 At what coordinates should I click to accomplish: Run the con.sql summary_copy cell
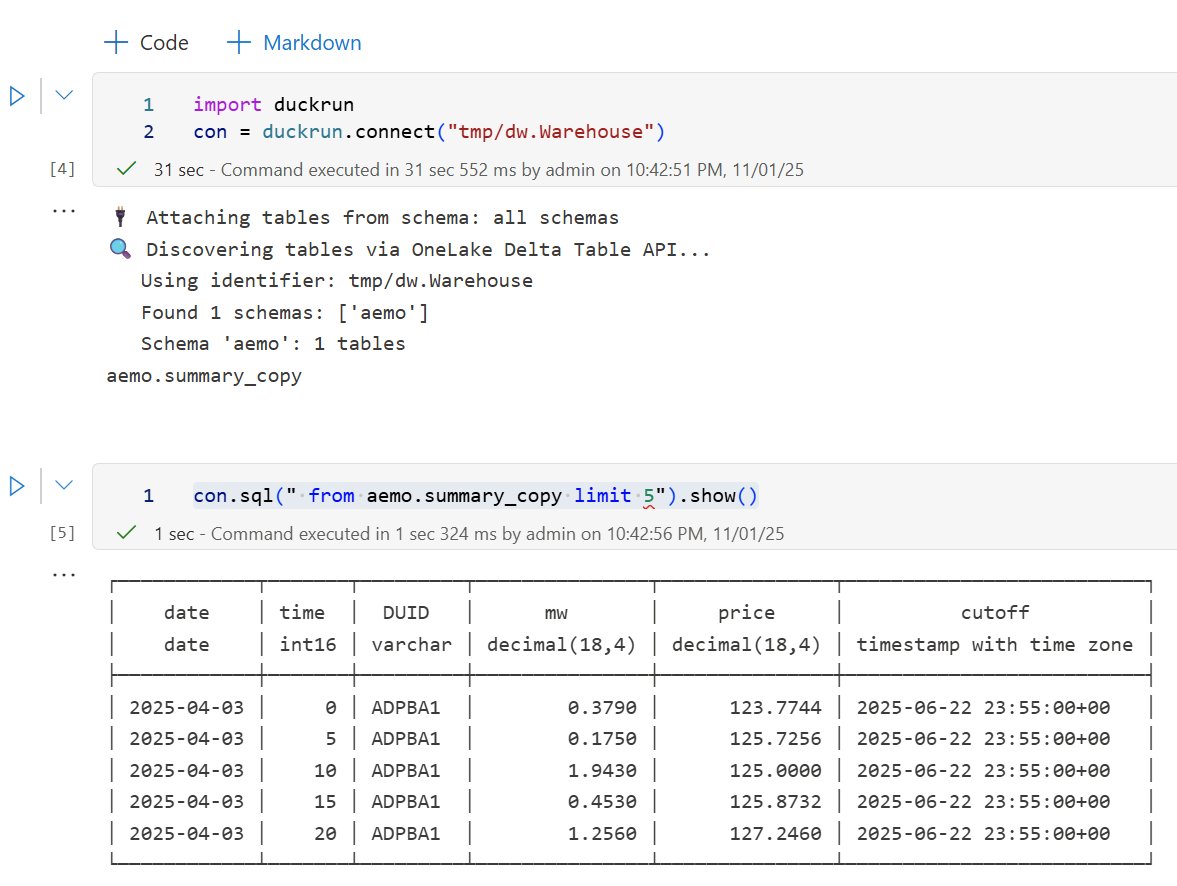(17, 486)
